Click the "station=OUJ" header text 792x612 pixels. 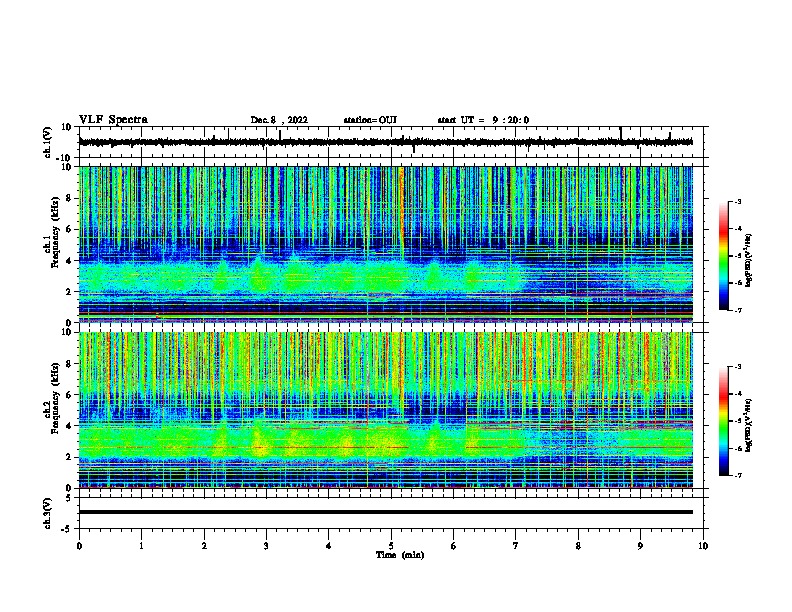tap(370, 120)
